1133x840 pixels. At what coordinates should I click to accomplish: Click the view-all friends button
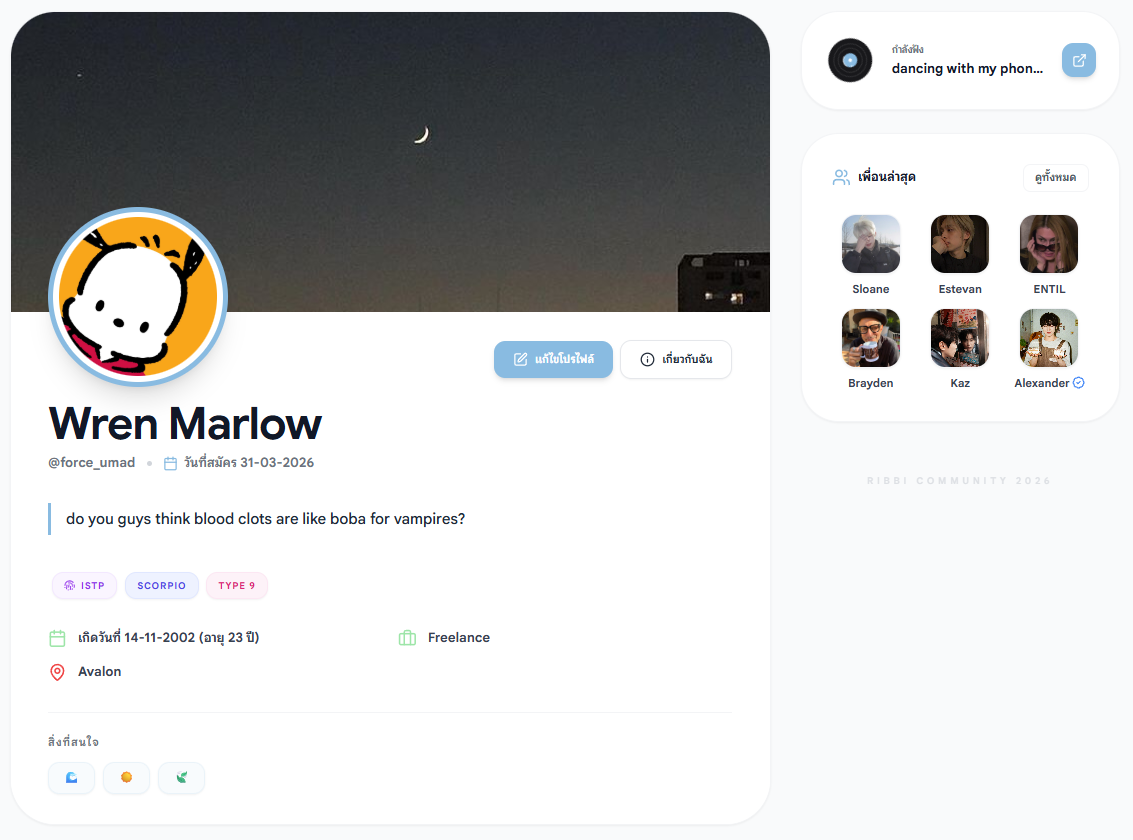click(1055, 178)
